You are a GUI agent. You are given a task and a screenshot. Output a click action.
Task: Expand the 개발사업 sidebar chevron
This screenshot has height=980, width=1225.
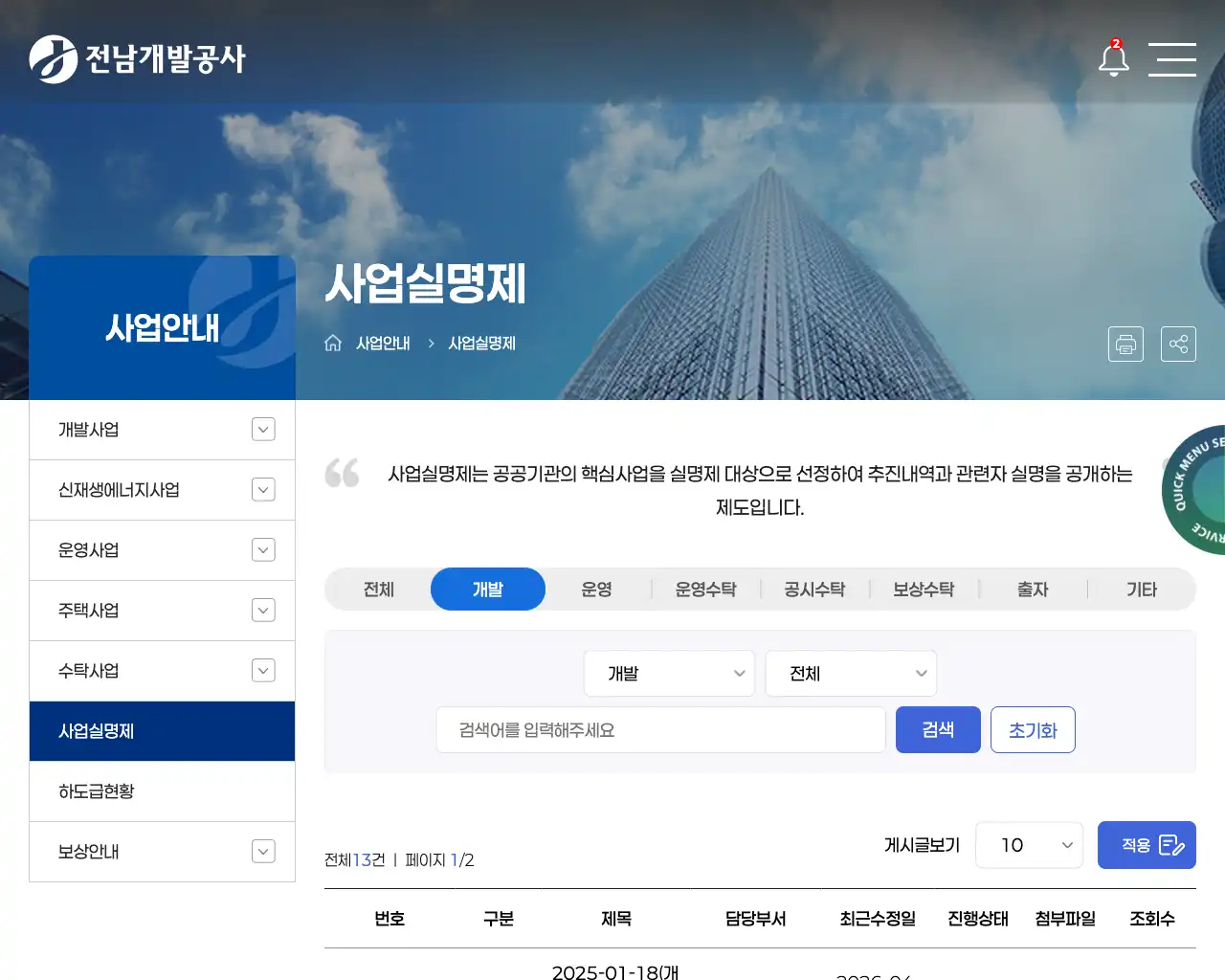pos(263,430)
